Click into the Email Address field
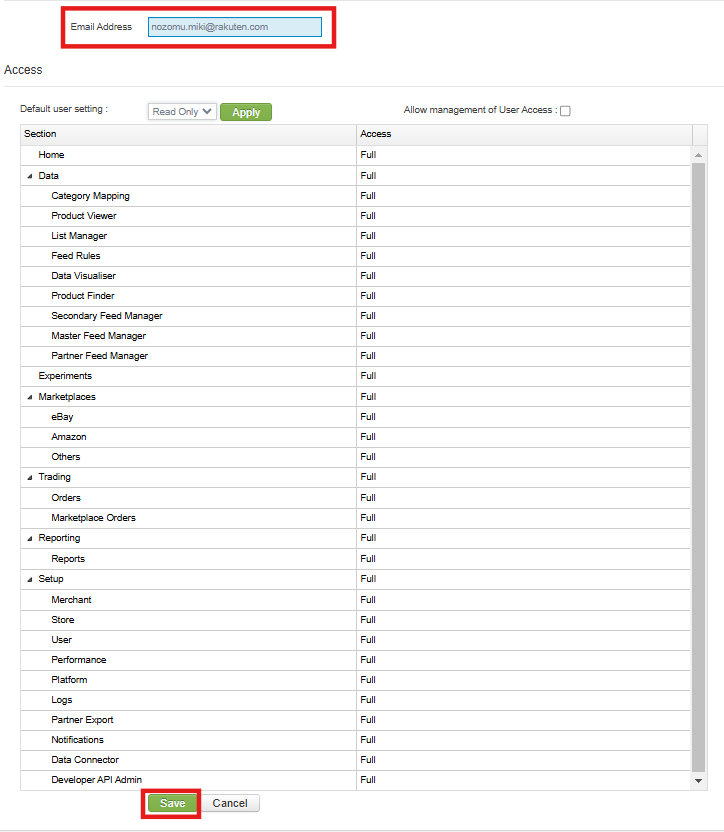724x832 pixels. 235,27
